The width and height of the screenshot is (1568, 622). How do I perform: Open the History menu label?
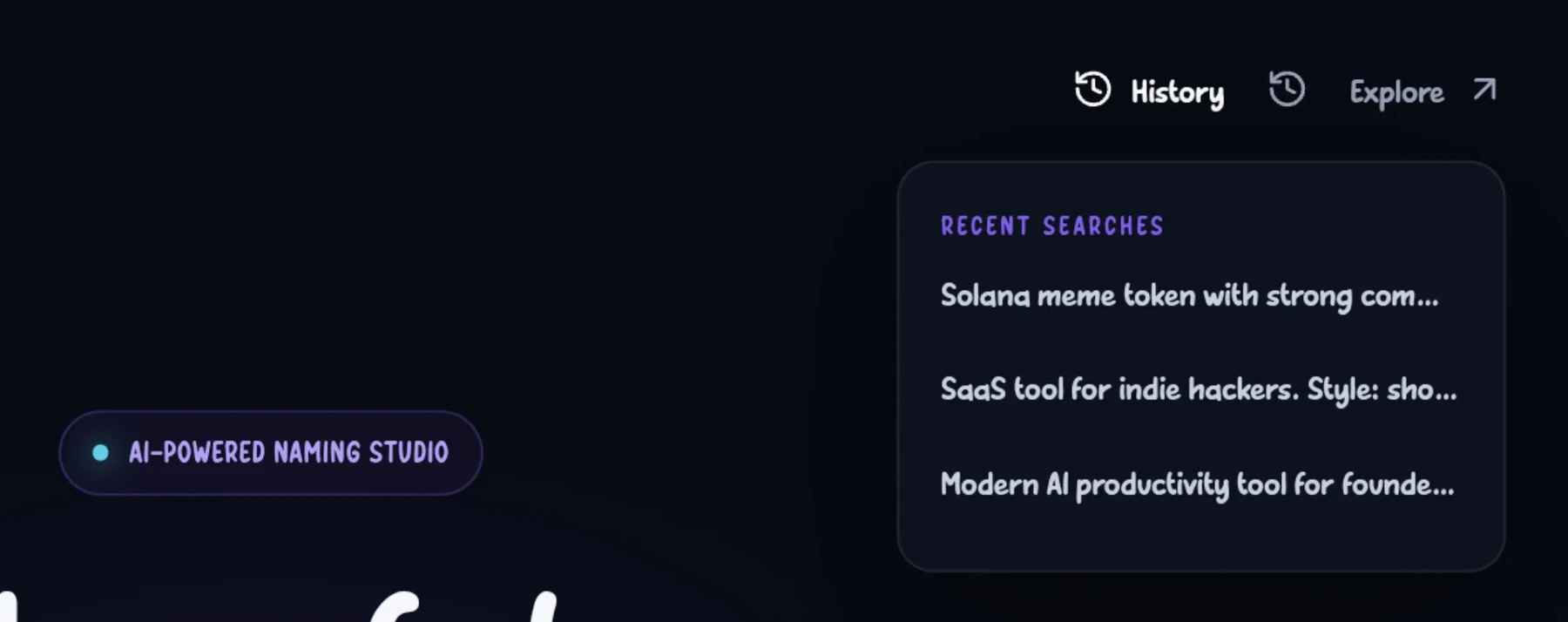pyautogui.click(x=1177, y=92)
